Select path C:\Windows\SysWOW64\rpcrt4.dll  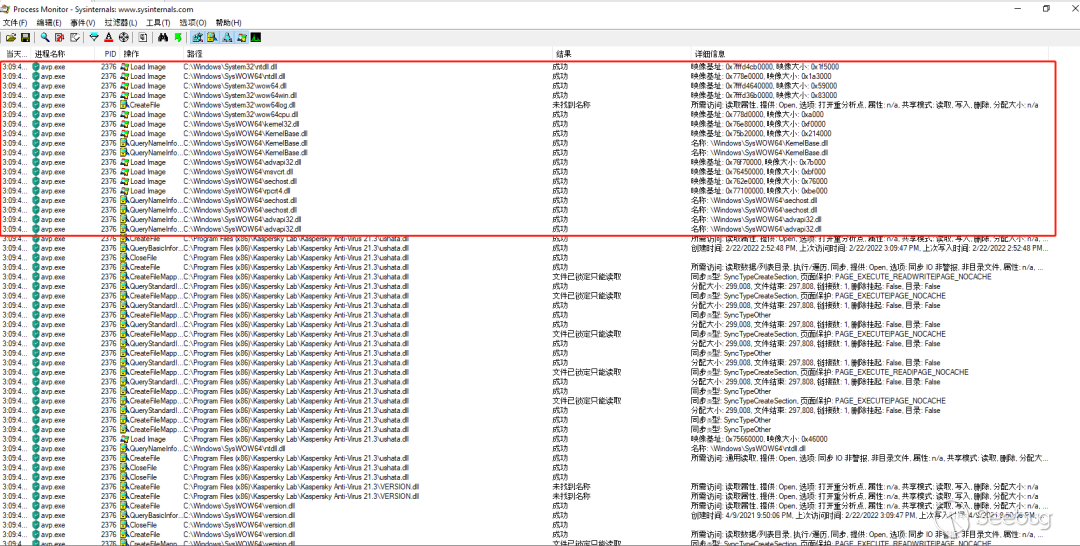tap(236, 191)
